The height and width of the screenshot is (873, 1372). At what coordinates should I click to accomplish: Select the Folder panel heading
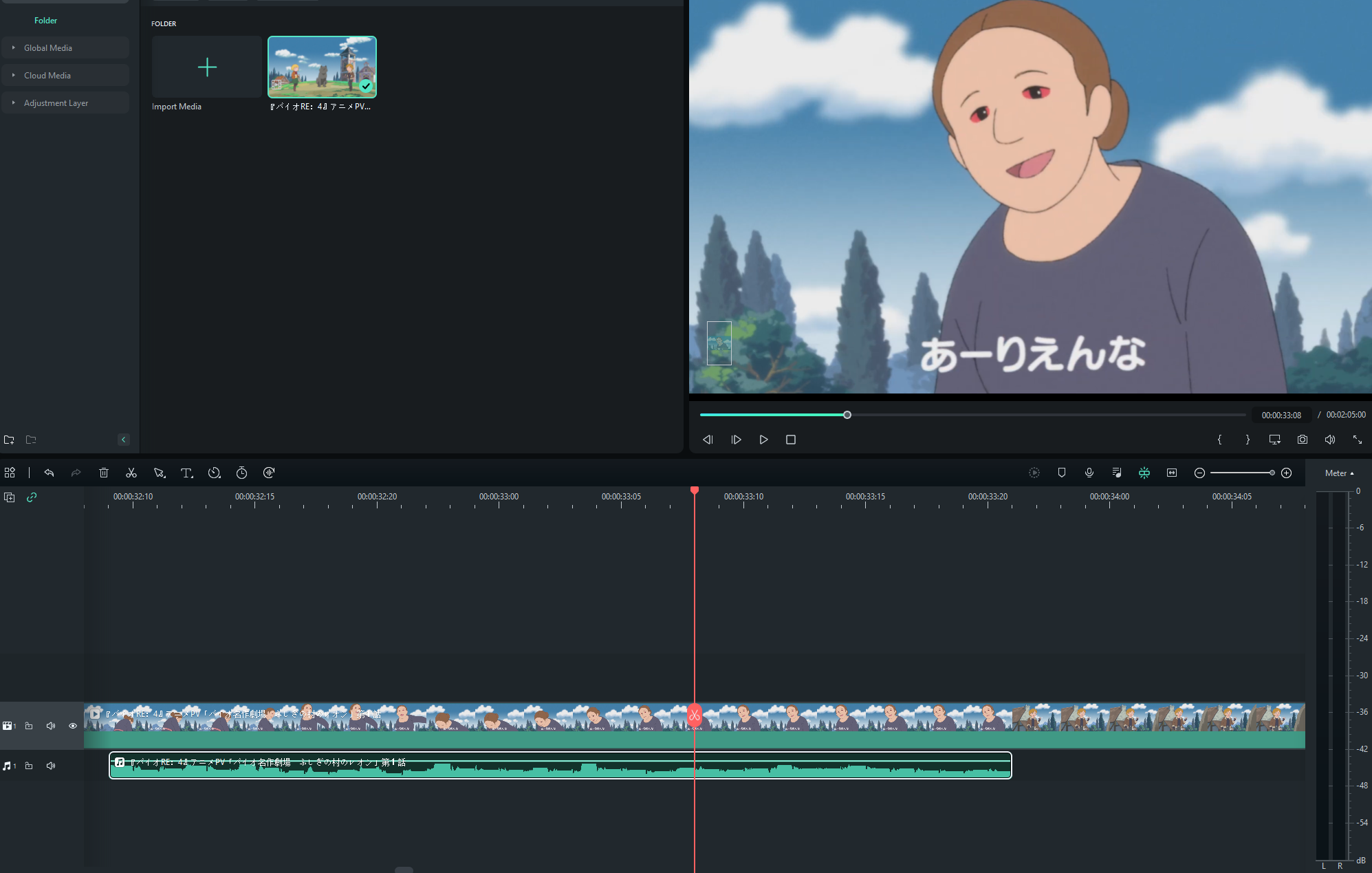point(45,20)
